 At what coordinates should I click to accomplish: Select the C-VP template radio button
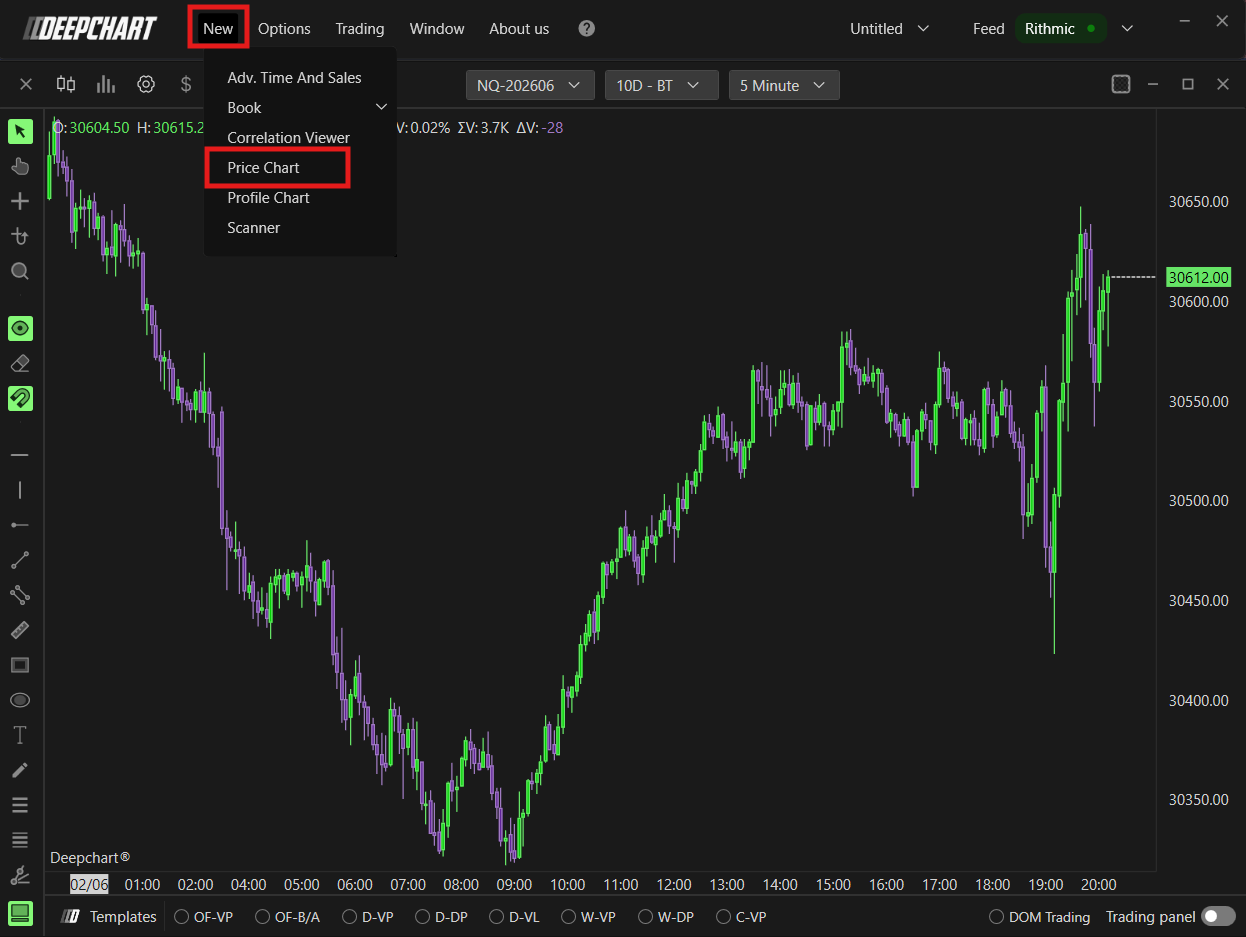[724, 917]
